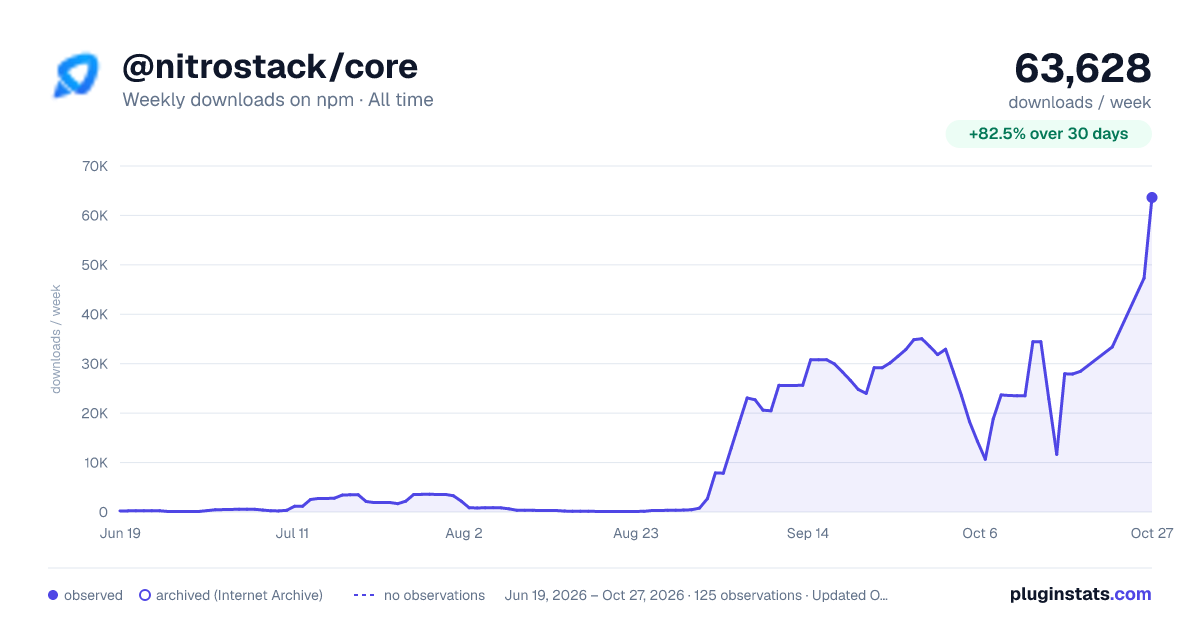Click the 63,628 downloads count
Image resolution: width=1200 pixels, height=630 pixels.
(x=1083, y=68)
